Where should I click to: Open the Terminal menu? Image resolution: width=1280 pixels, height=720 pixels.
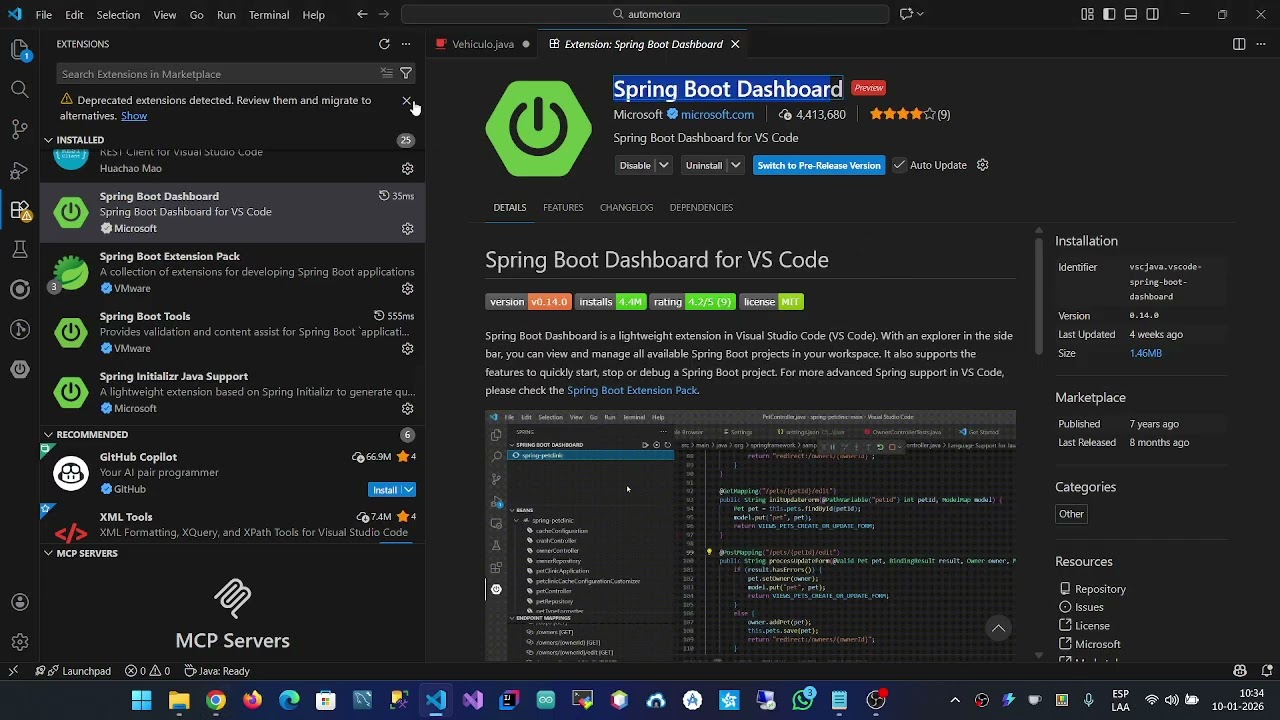269,15
